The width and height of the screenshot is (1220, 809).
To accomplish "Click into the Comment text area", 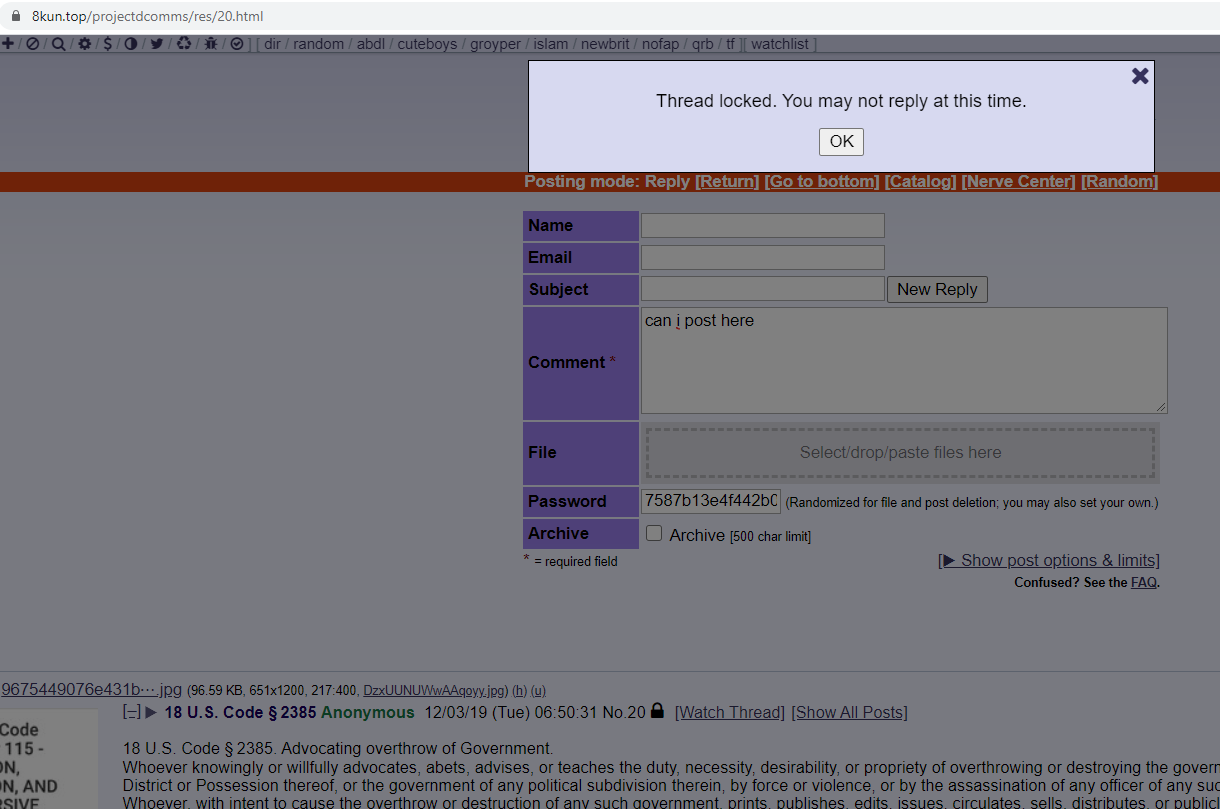I will pyautogui.click(x=904, y=360).
